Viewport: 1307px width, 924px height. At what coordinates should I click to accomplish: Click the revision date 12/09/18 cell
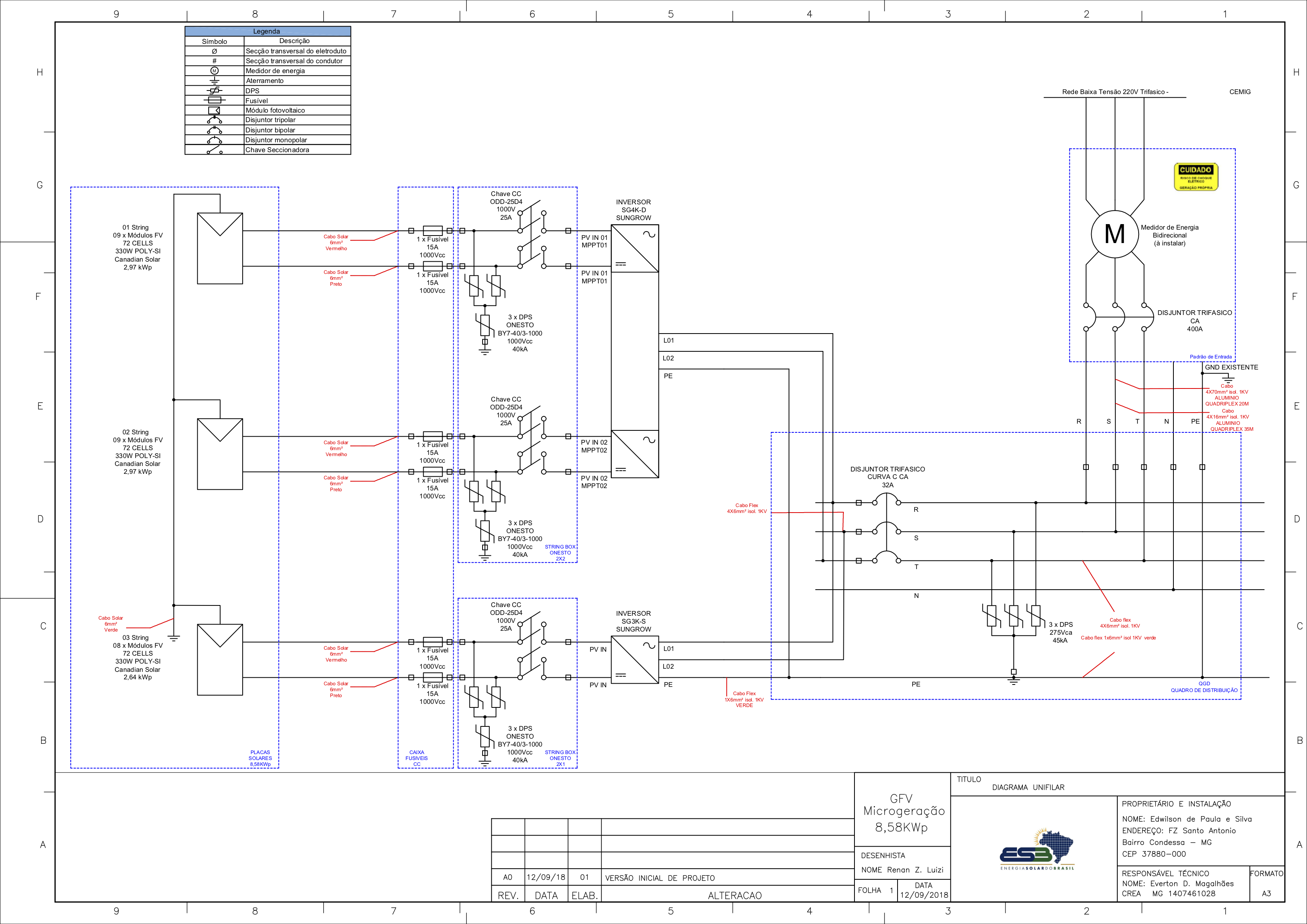coord(546,877)
